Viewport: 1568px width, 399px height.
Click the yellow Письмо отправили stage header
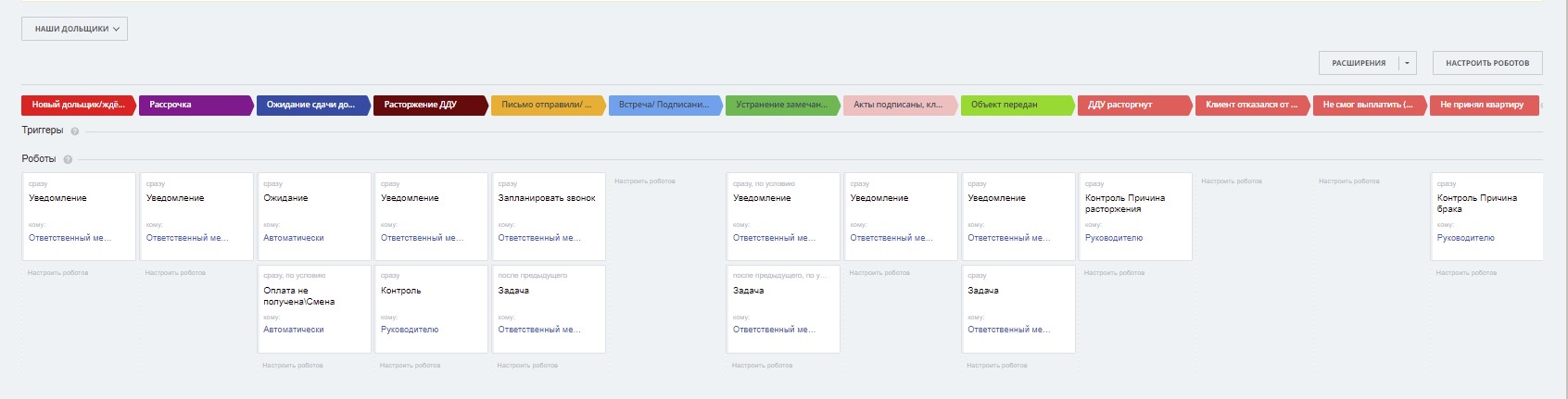[547, 106]
